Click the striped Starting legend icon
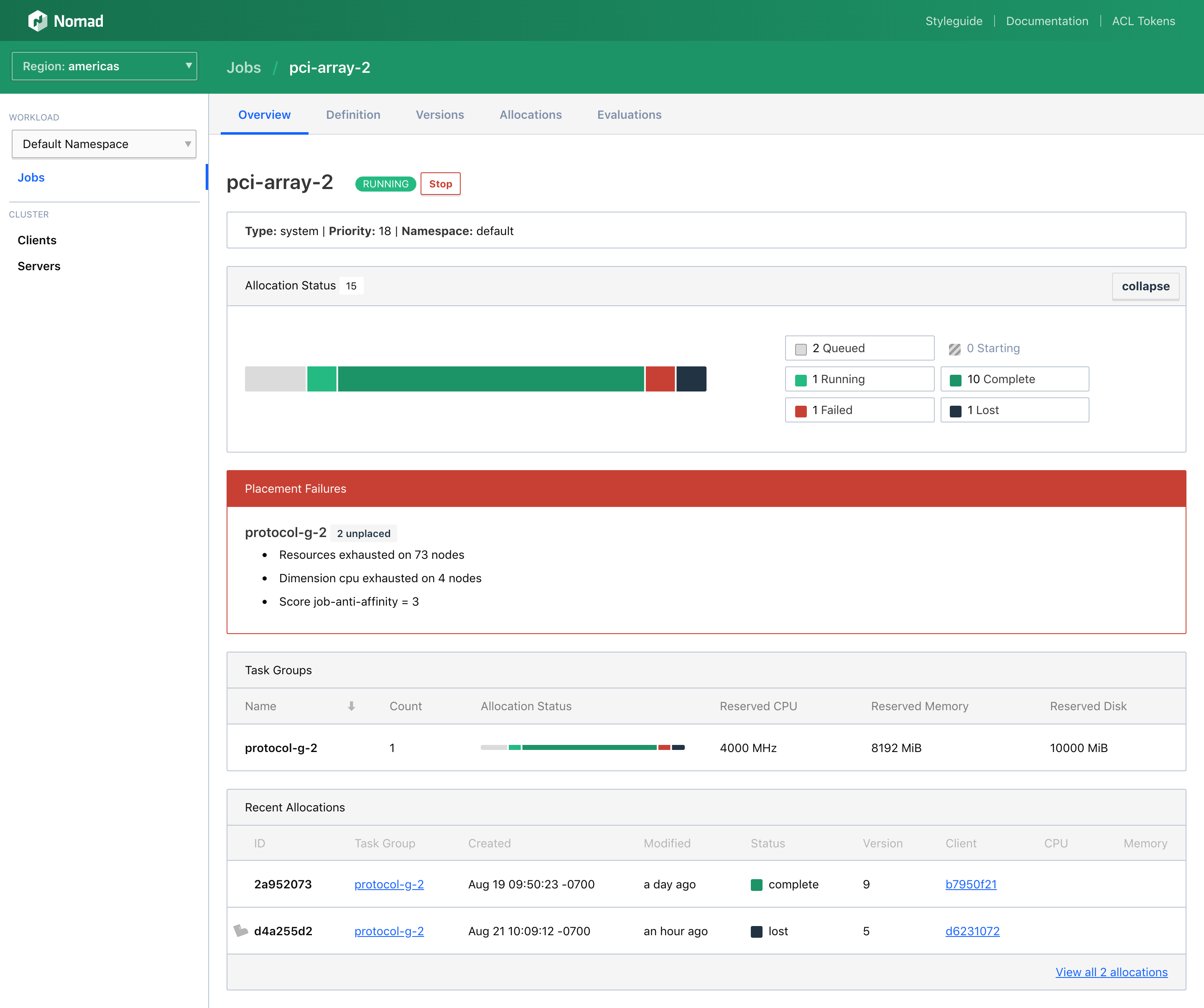The image size is (1204, 1008). (x=954, y=349)
